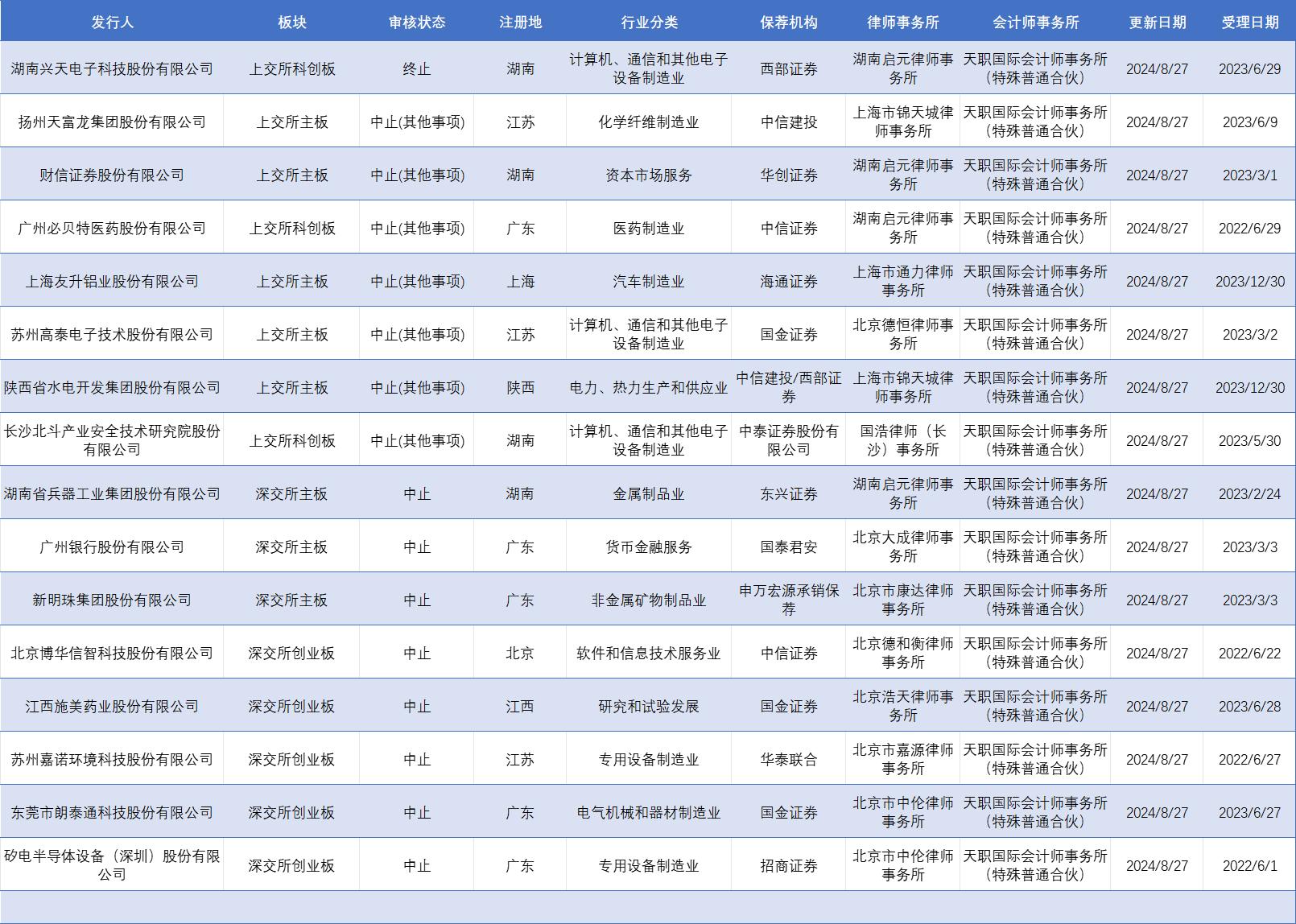Click 金属制品业 industry cell
The image size is (1296, 924).
(x=649, y=494)
